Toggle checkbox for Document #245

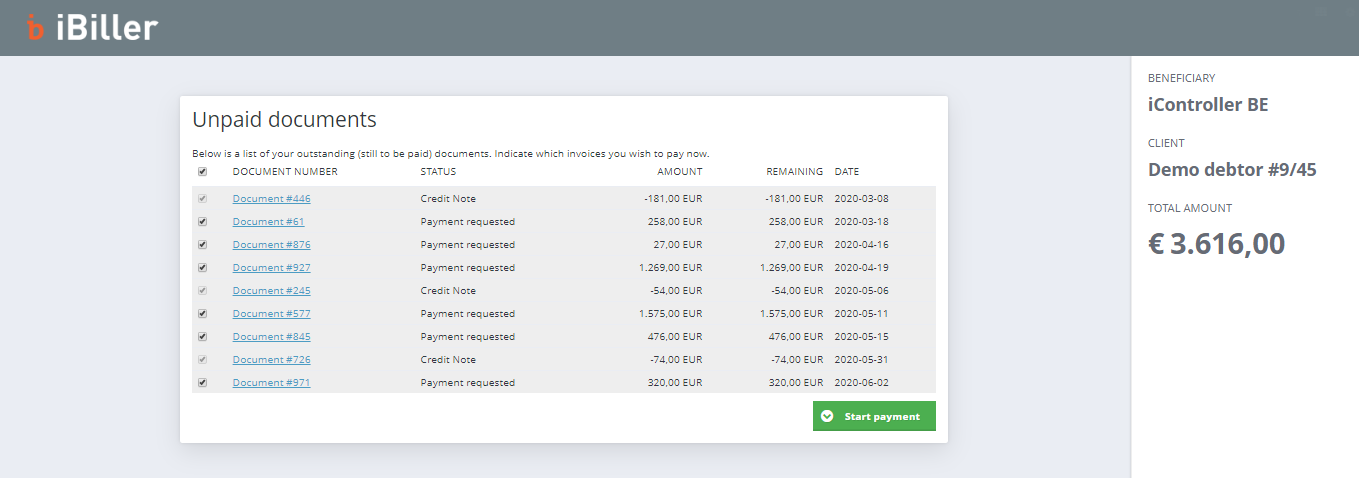click(202, 290)
